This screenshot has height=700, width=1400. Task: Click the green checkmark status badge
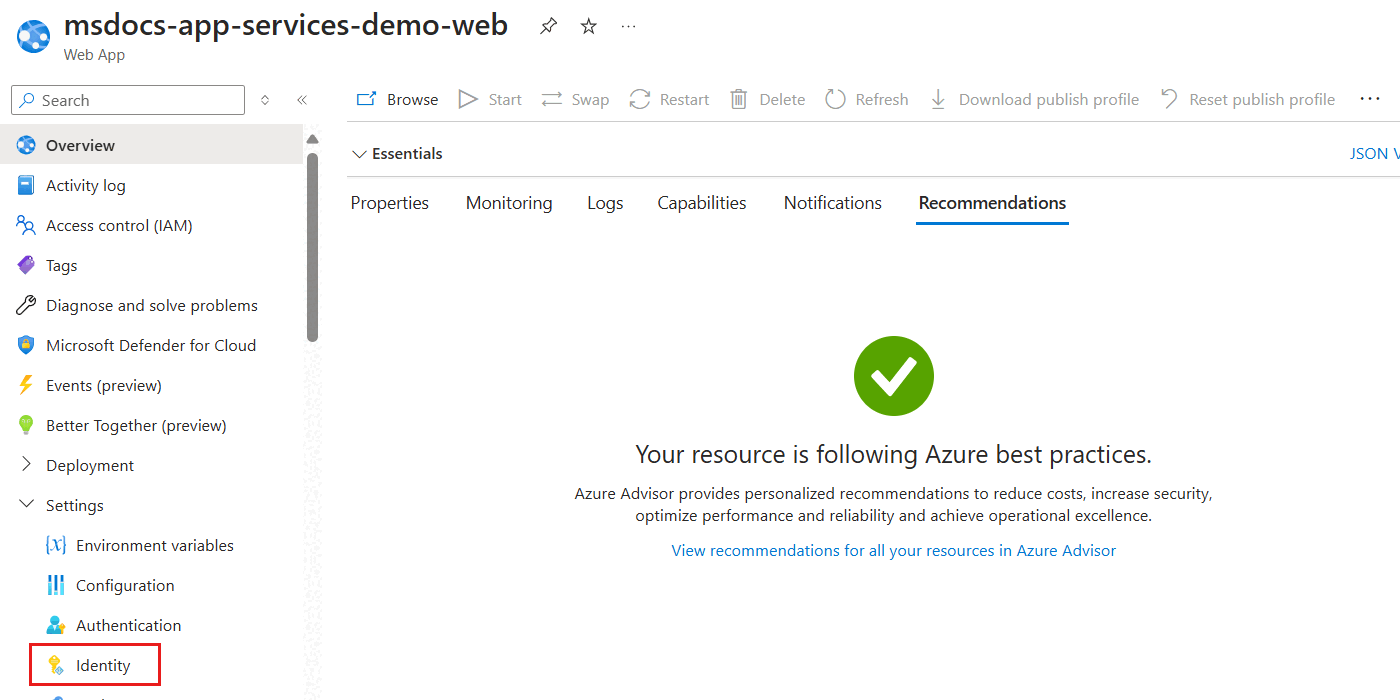tap(894, 377)
